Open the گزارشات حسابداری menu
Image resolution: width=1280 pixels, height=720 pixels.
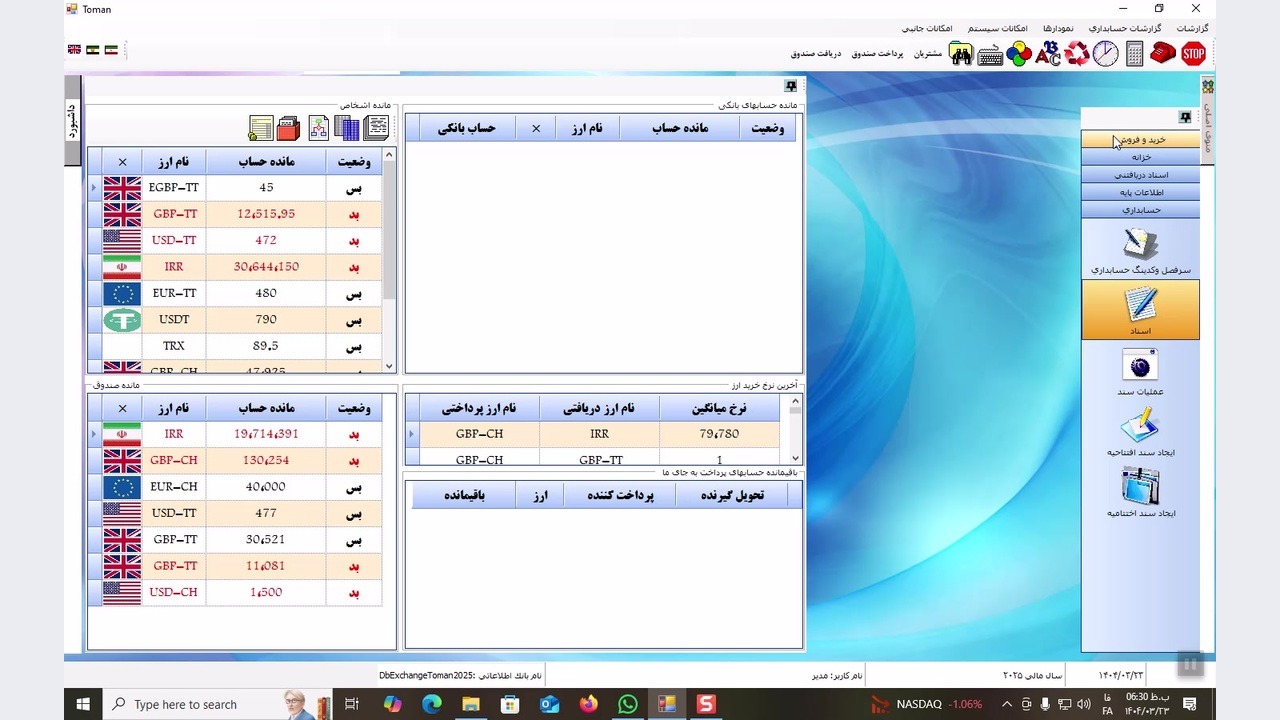tap(1125, 28)
